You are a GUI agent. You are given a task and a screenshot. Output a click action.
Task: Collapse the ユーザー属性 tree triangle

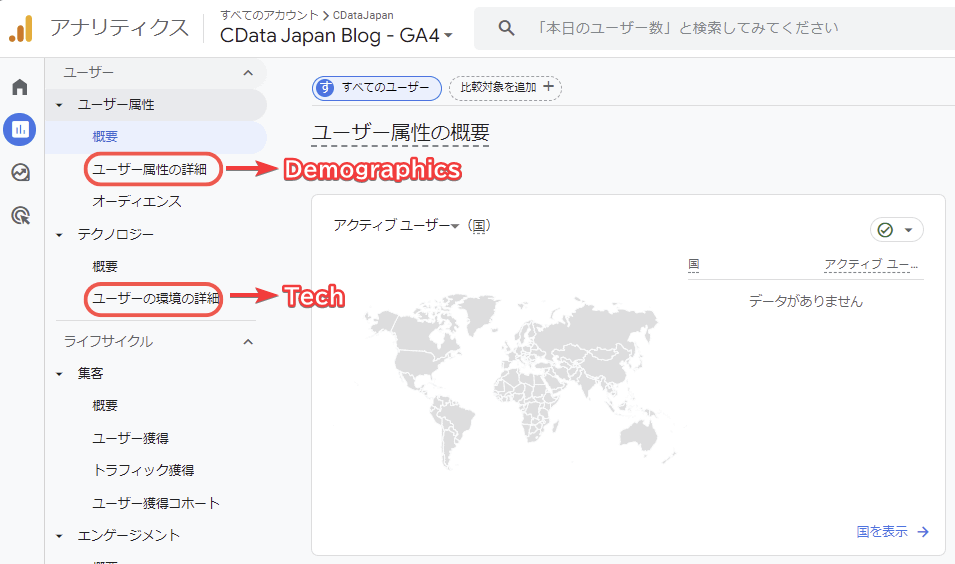point(59,105)
